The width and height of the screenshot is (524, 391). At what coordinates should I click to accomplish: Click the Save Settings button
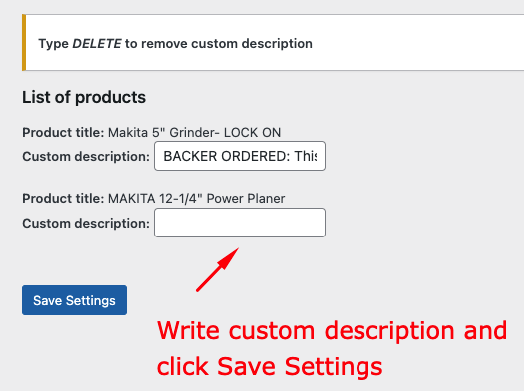click(x=75, y=300)
